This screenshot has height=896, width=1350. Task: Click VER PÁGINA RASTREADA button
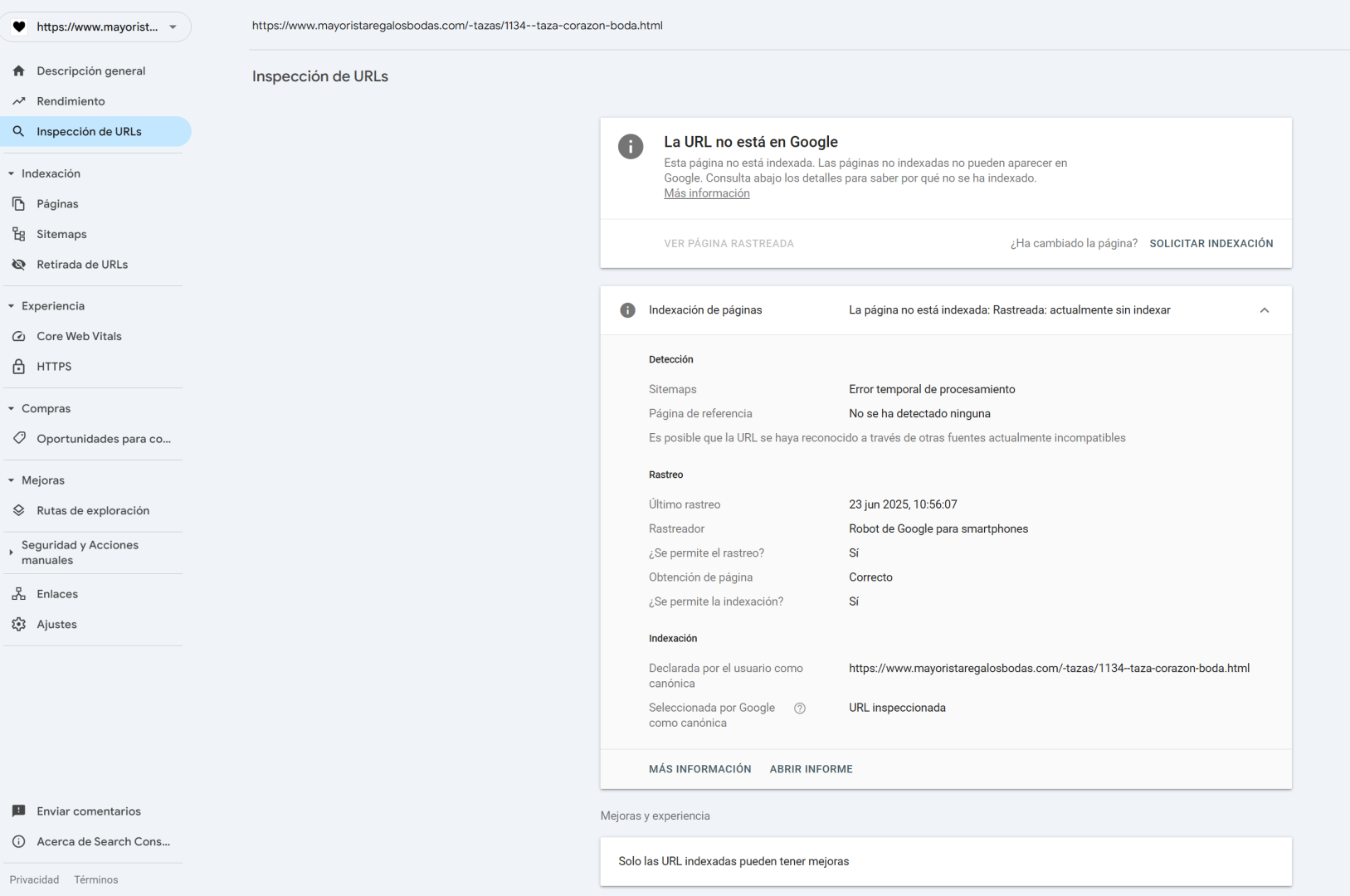tap(729, 243)
